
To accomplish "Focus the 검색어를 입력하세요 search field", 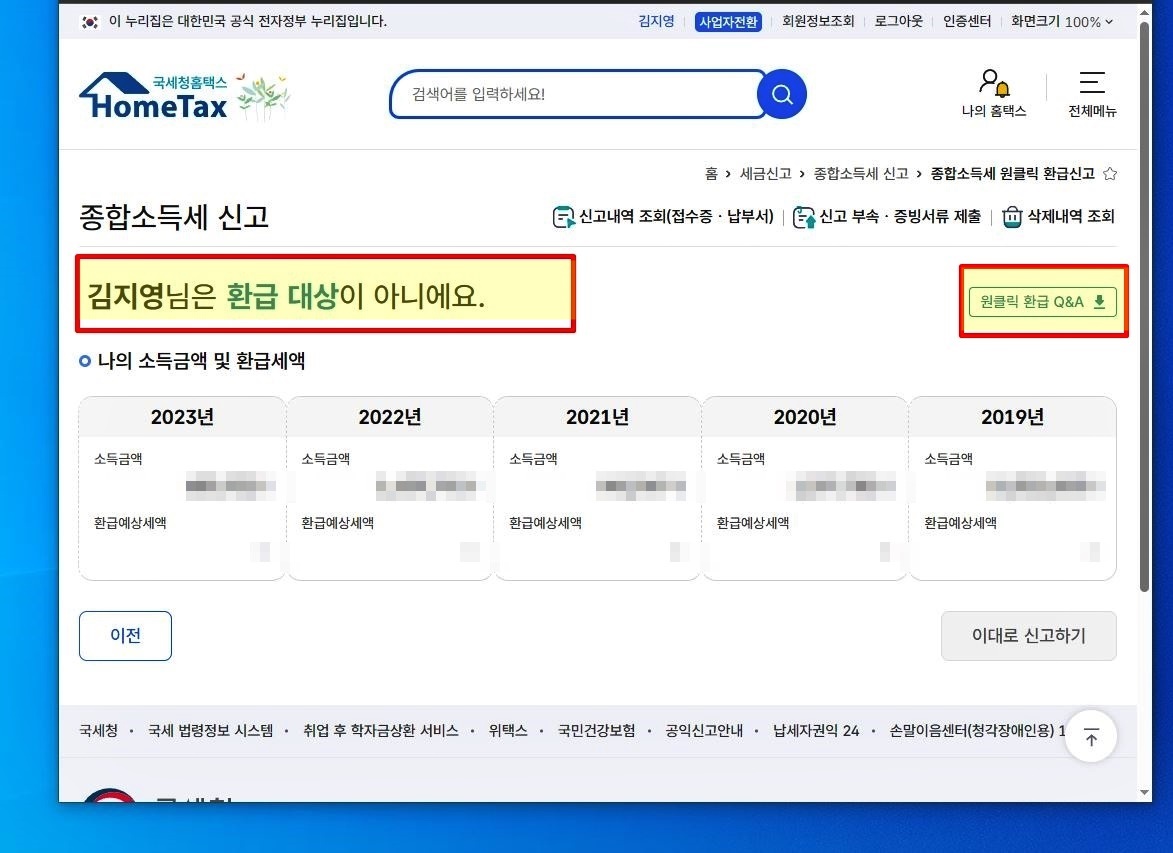I will (576, 94).
